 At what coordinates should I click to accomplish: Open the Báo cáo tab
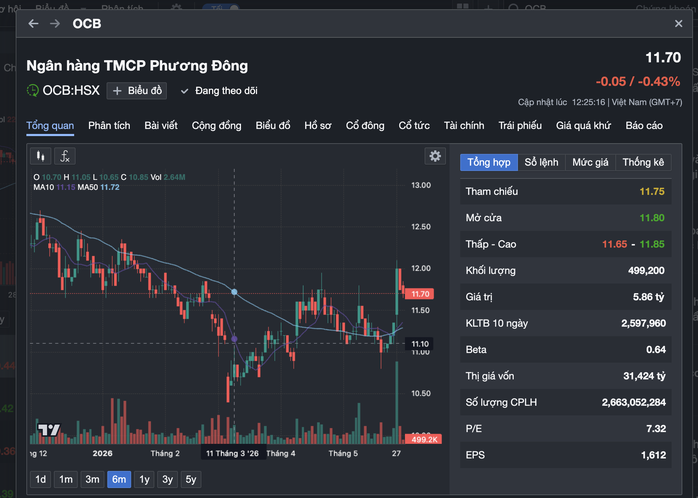click(x=644, y=126)
